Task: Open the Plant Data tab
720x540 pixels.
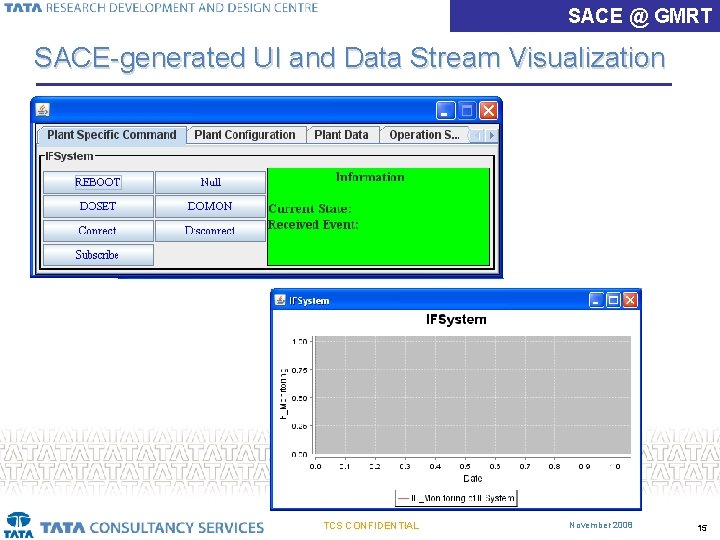Action: pos(342,135)
